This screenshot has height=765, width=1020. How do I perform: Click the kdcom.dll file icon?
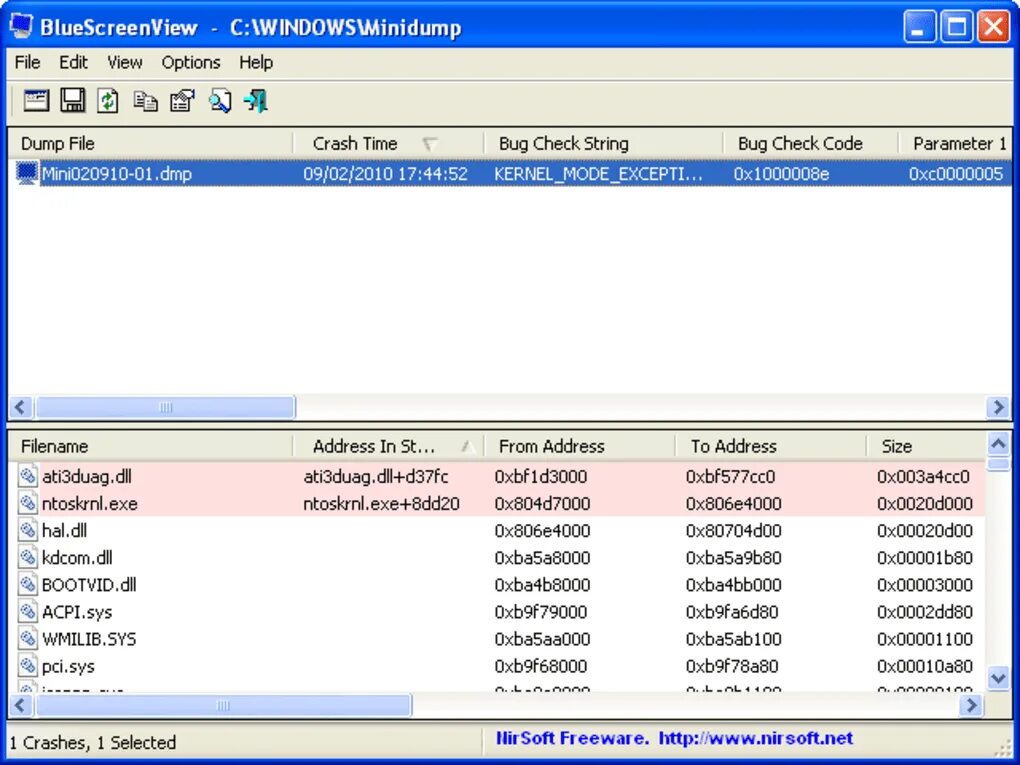tap(27, 557)
